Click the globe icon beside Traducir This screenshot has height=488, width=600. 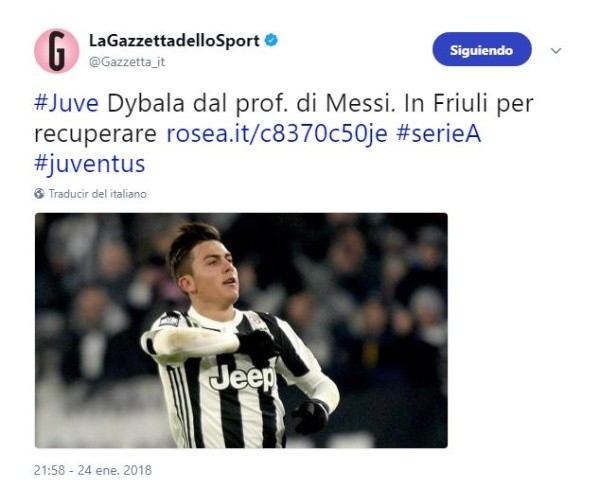[x=39, y=194]
